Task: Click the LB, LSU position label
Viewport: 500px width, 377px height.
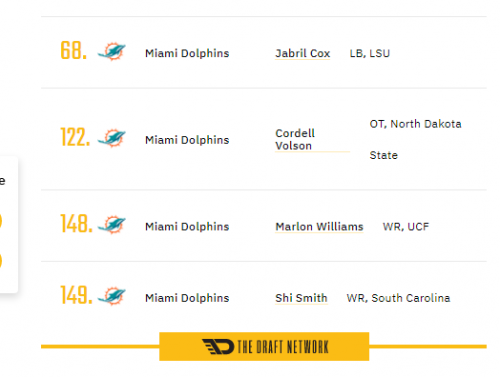Action: click(x=370, y=53)
